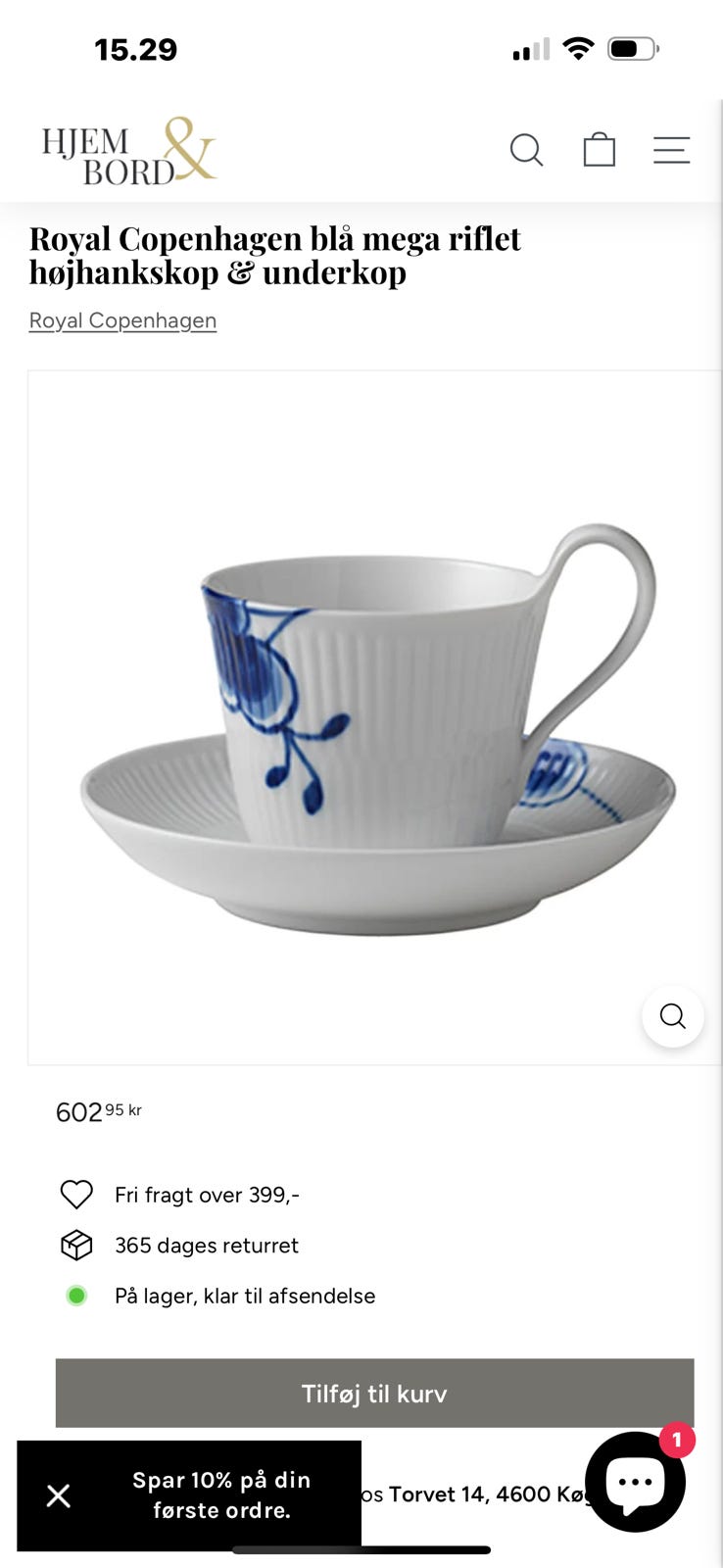Click the 602,95 kr price

pyautogui.click(x=99, y=1111)
